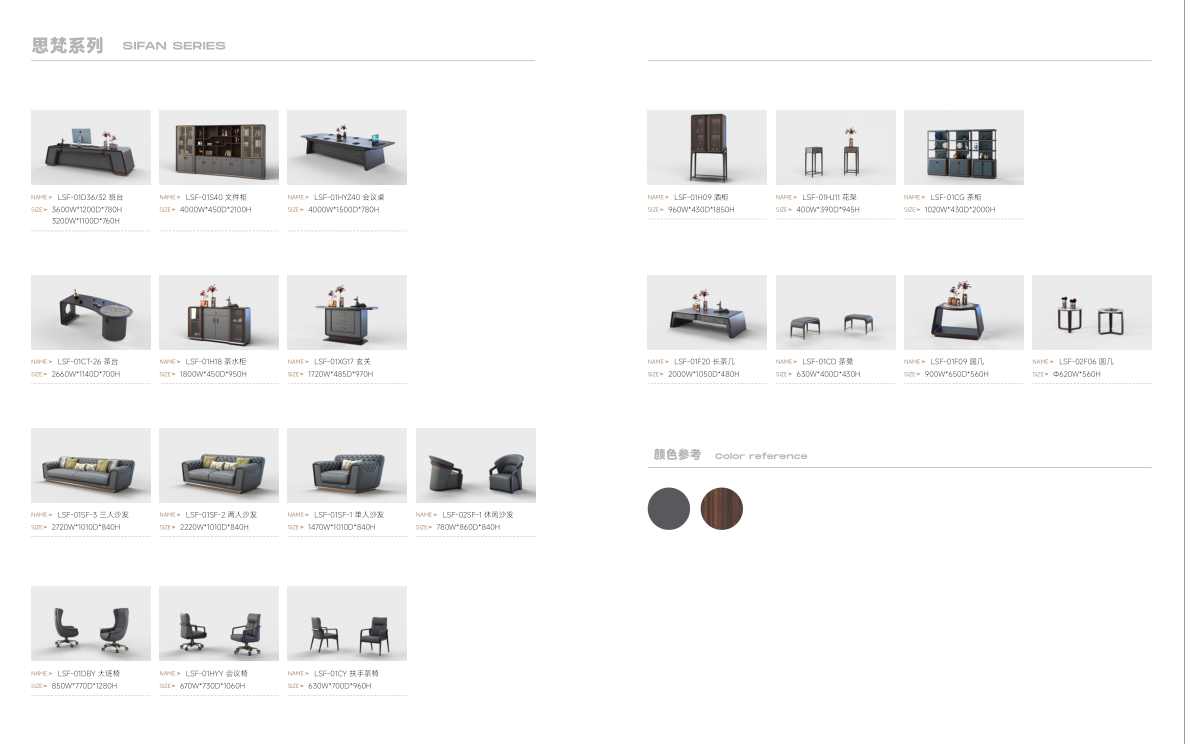The image size is (1185, 744).
Task: Choose the brown wood grain swatch
Action: click(x=722, y=509)
